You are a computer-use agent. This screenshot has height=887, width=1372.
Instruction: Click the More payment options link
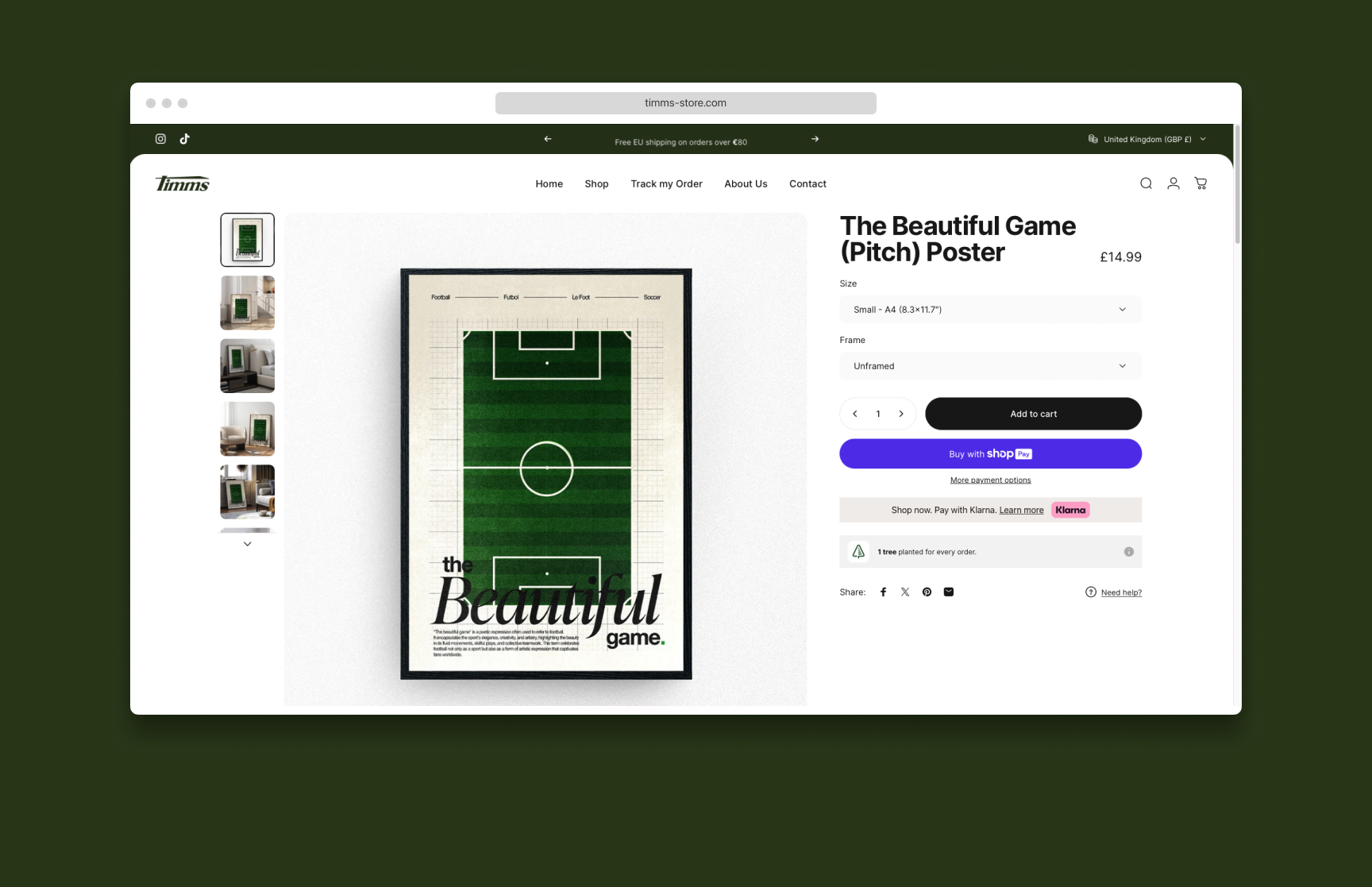[x=990, y=480]
